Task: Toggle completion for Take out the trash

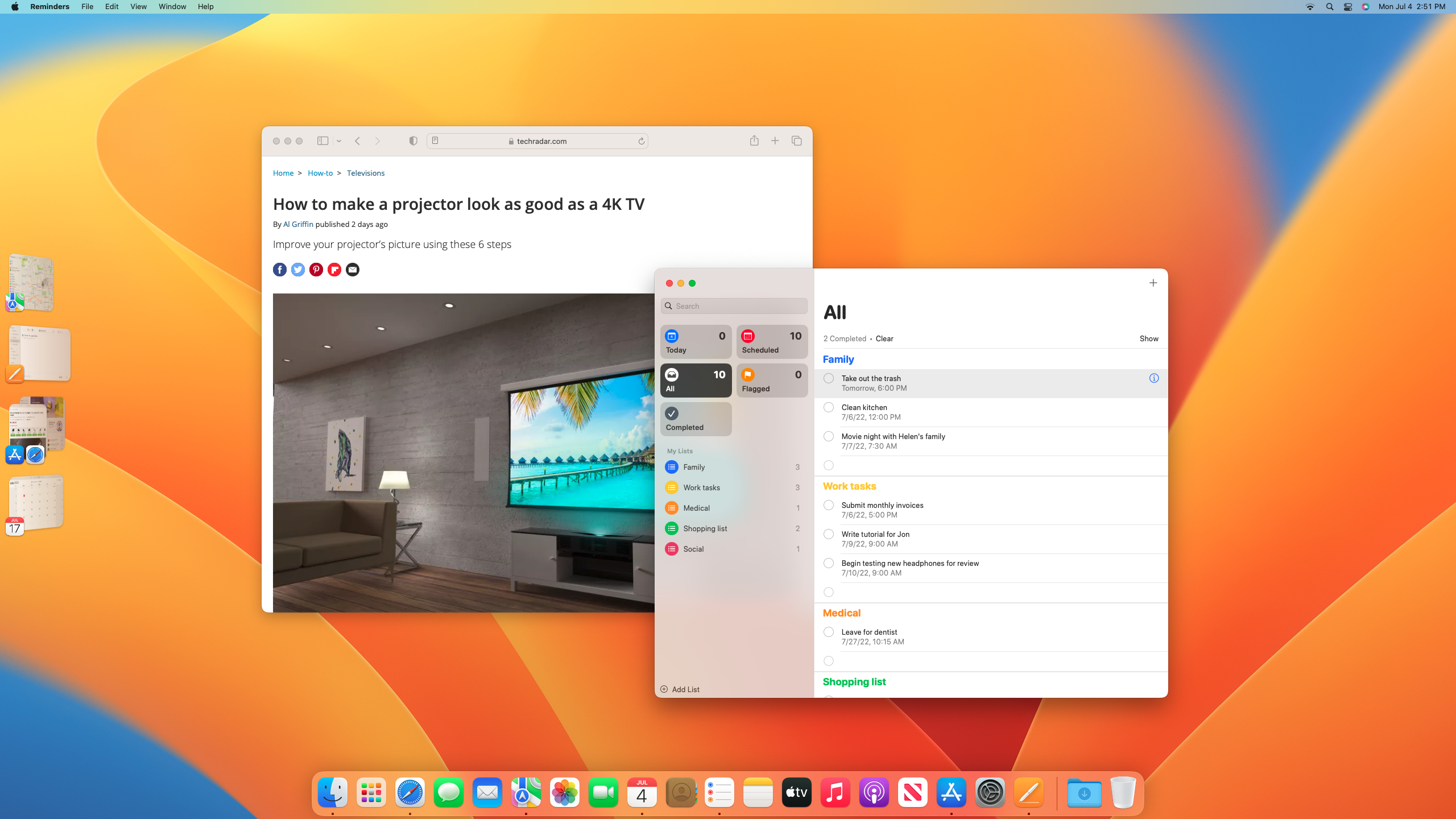Action: coord(828,378)
